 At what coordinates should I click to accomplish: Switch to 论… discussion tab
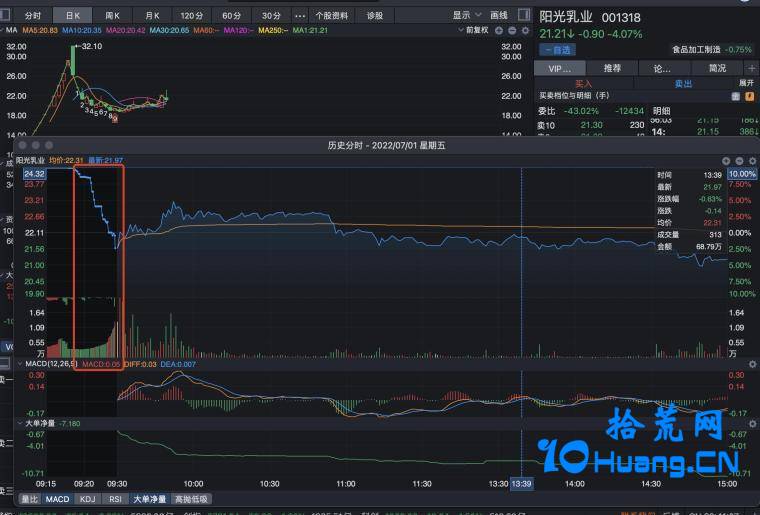tap(662, 68)
